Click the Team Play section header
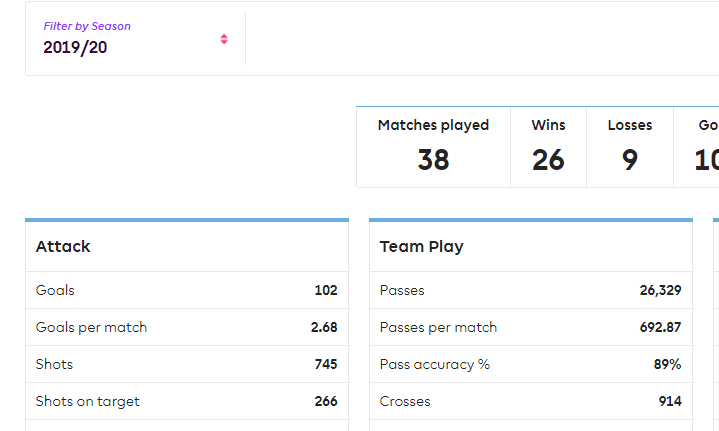 point(422,246)
